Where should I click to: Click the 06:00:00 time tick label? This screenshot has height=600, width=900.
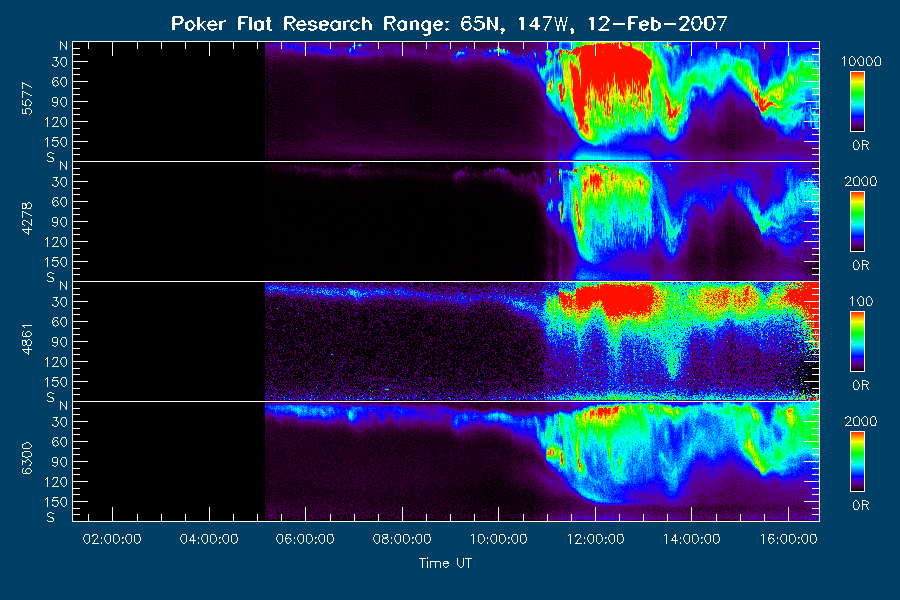click(305, 539)
